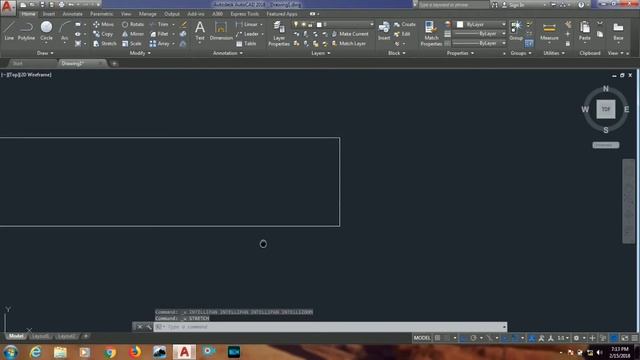Image resolution: width=640 pixels, height=360 pixels.
Task: Expand the Draw panel
Action: tap(45, 53)
